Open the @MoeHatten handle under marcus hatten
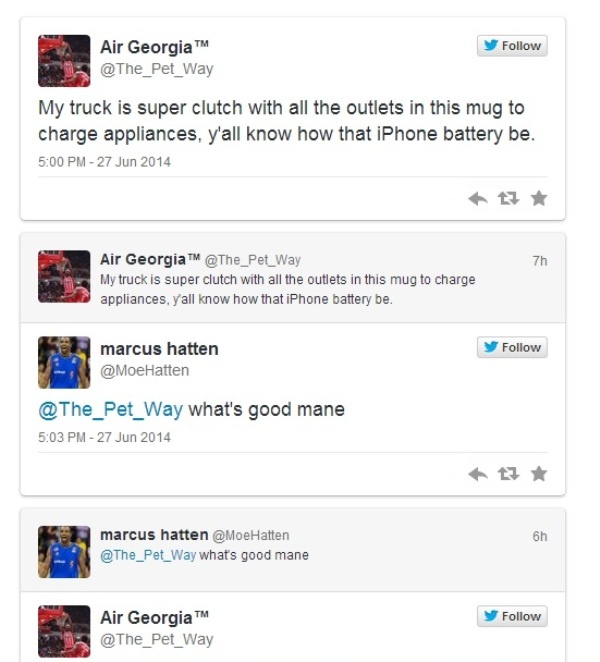 coord(144,371)
